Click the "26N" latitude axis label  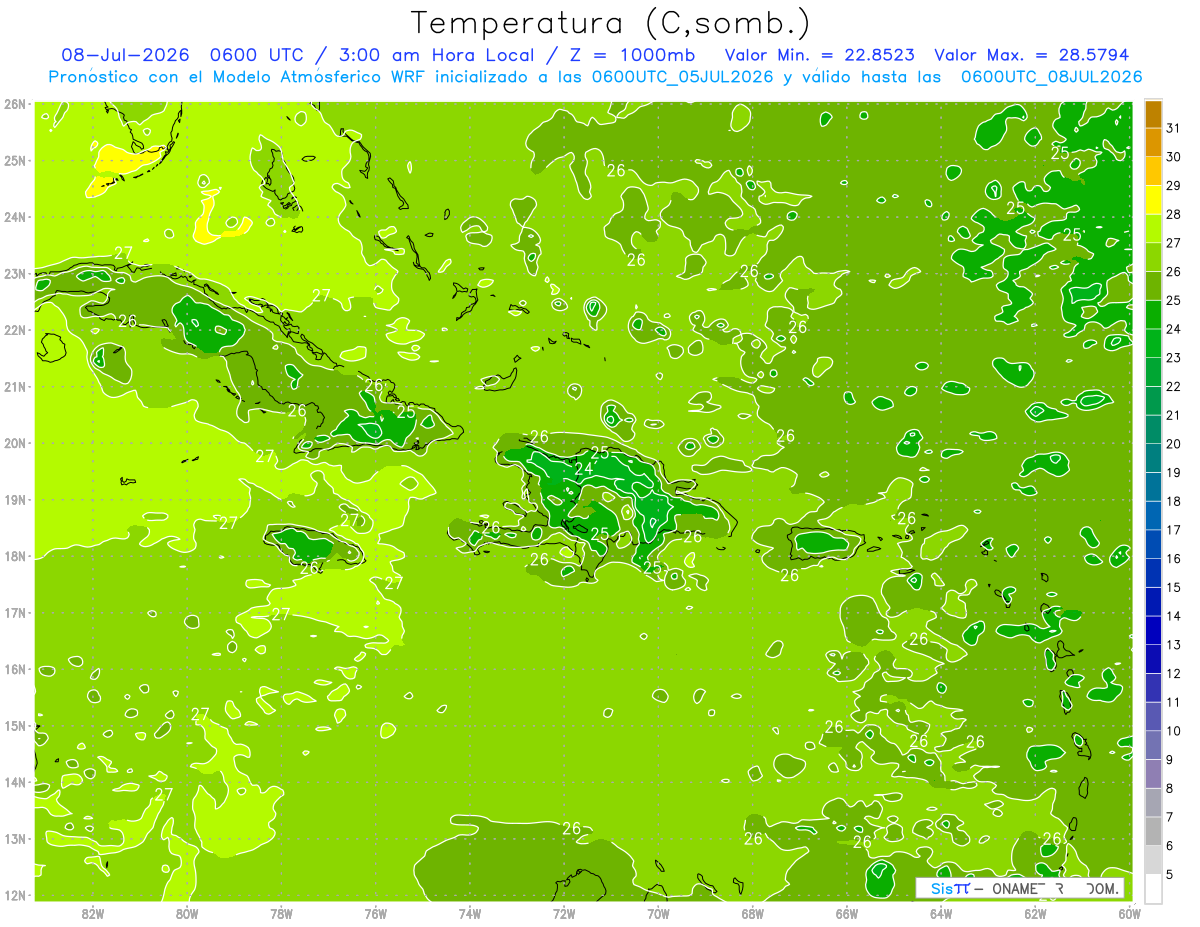(x=14, y=104)
